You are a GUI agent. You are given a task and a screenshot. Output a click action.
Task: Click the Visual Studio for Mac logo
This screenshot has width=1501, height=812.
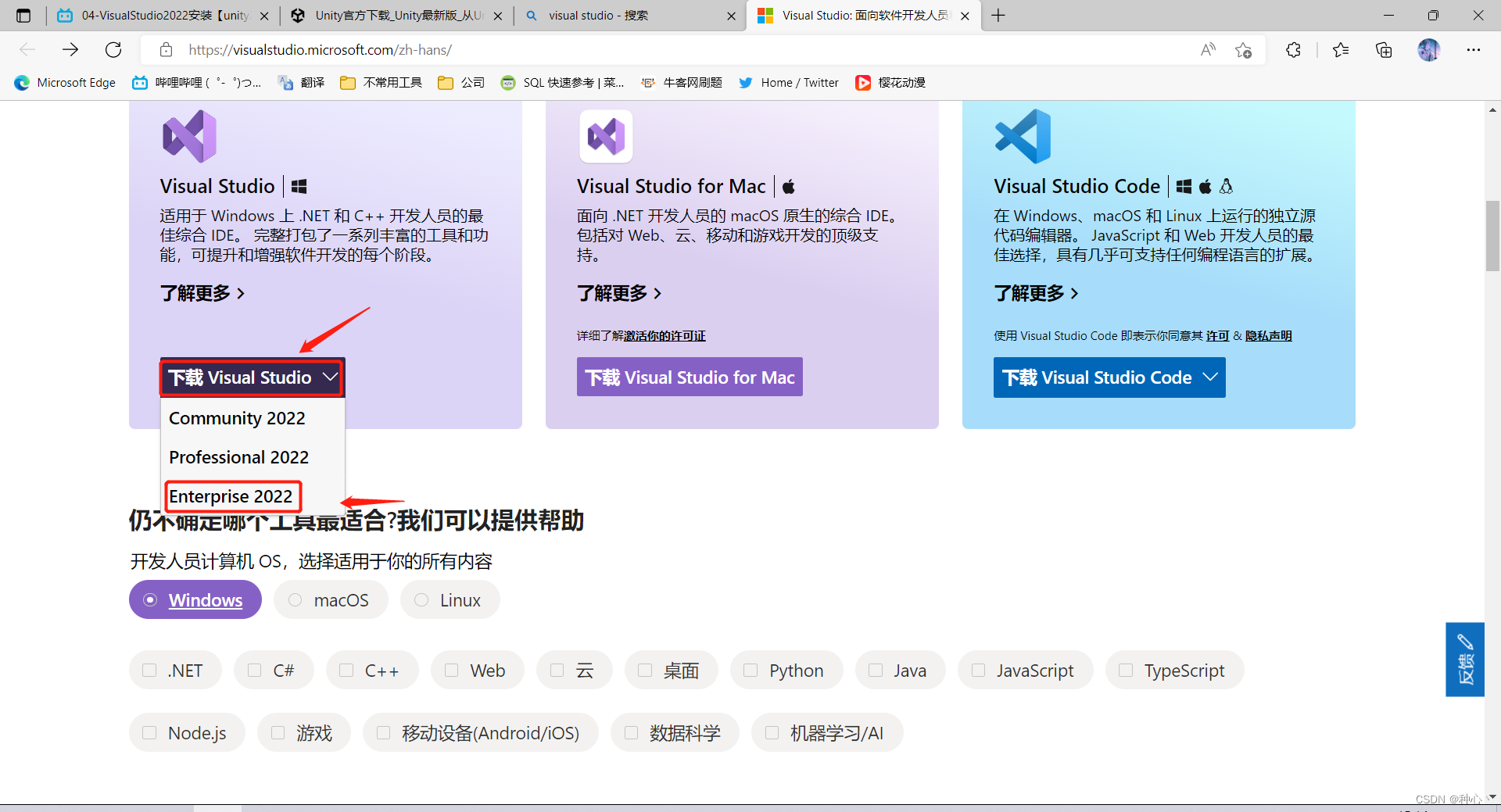coord(606,136)
